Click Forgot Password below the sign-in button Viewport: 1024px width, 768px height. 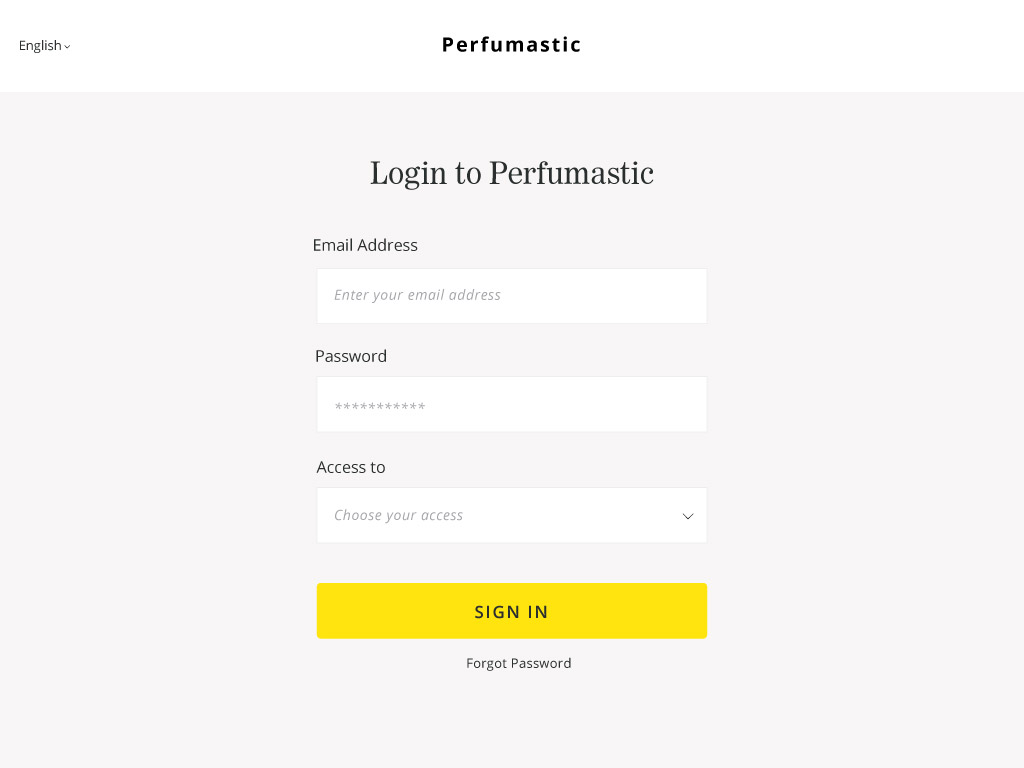coord(518,663)
